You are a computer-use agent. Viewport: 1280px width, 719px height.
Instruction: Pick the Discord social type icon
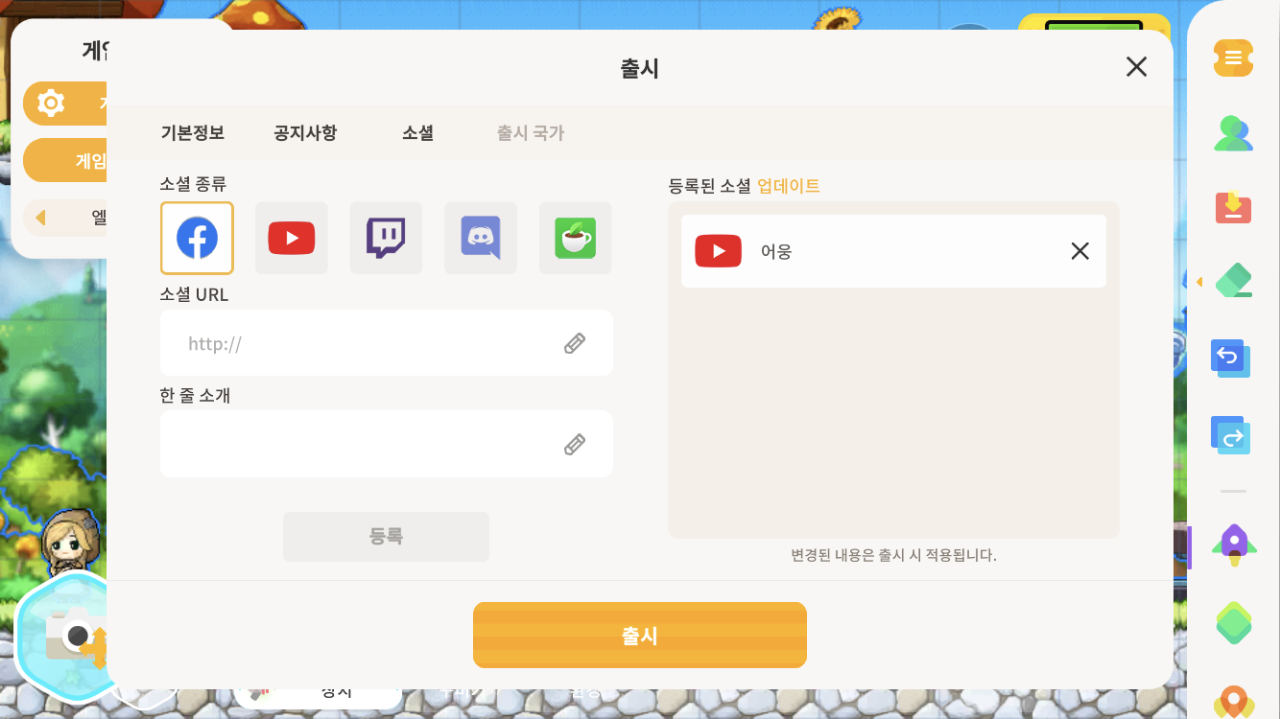click(x=480, y=238)
